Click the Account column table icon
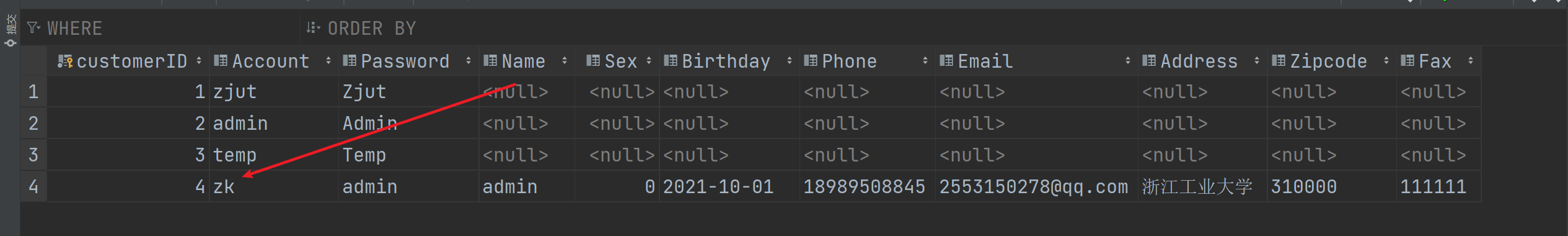Screen dimensions: 1568x236 221,61
